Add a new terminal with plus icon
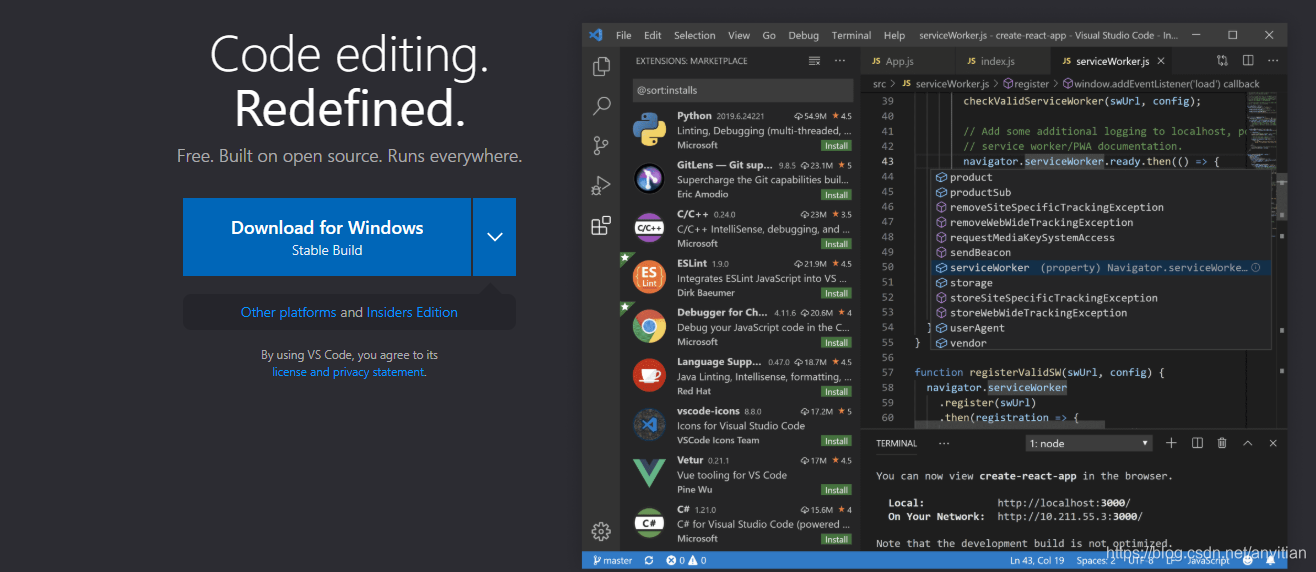This screenshot has height=572, width=1316. point(1171,443)
